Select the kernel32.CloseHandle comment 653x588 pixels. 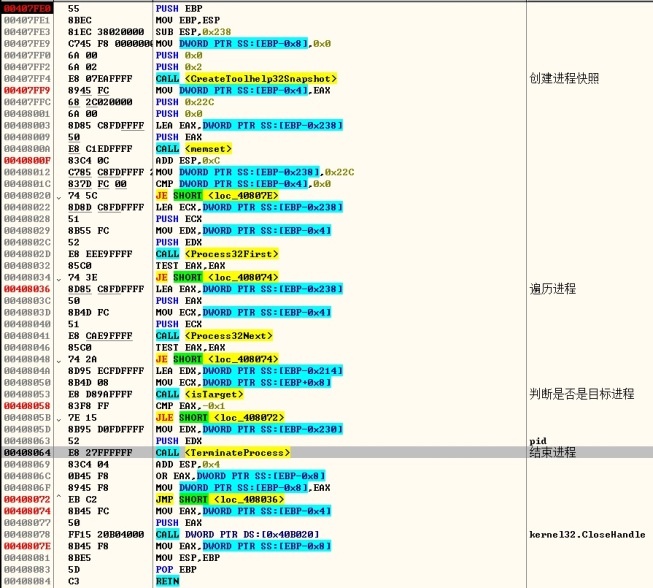(x=587, y=534)
